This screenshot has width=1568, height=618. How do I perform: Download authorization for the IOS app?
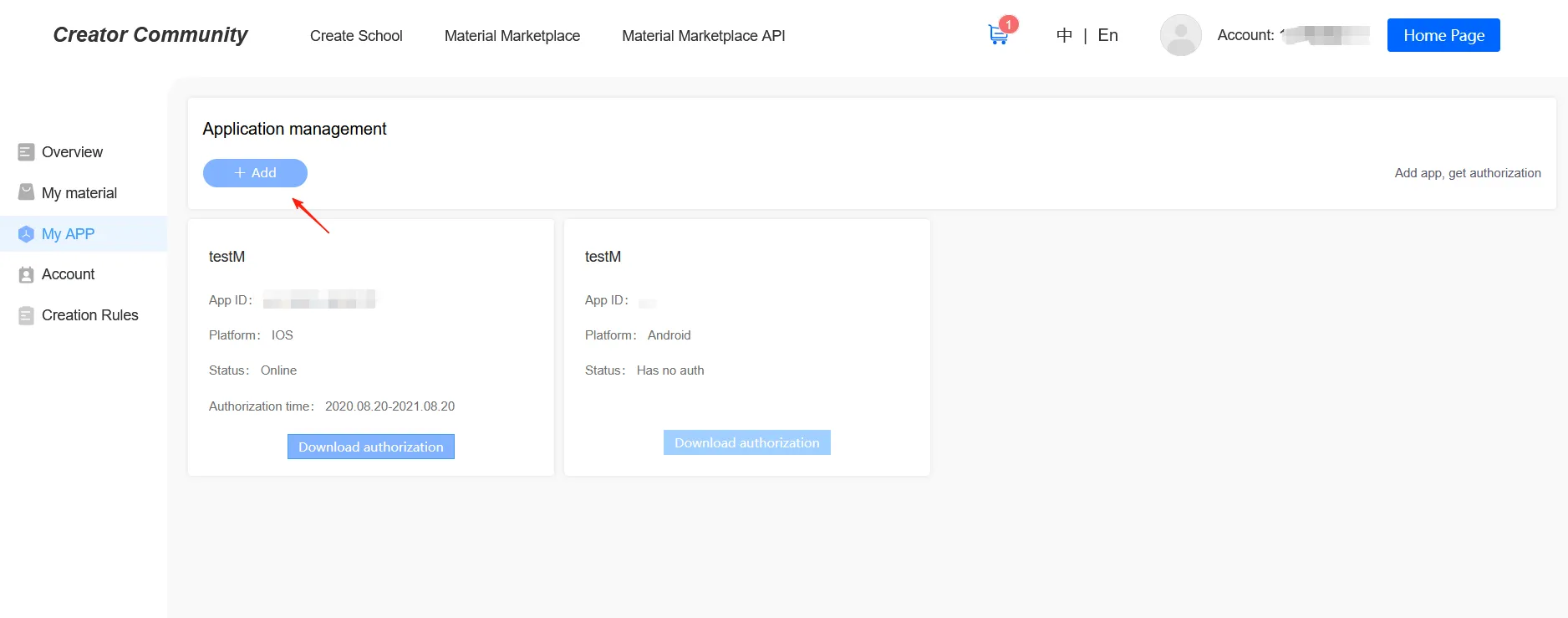pos(370,447)
